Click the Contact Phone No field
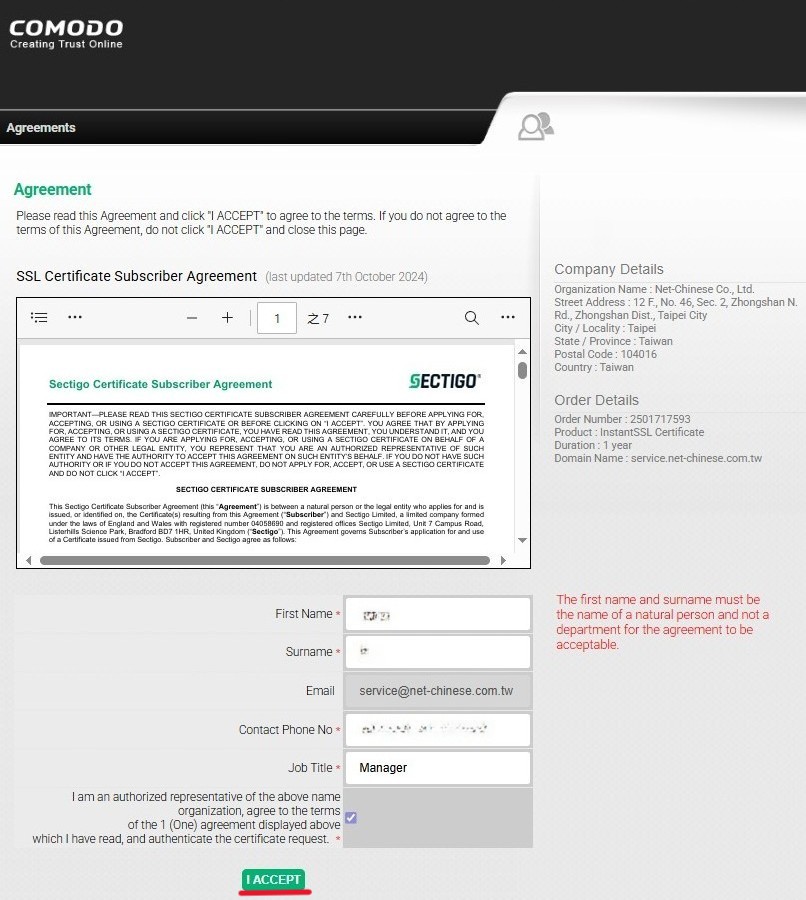Screen dimensions: 806x900 click(437, 730)
